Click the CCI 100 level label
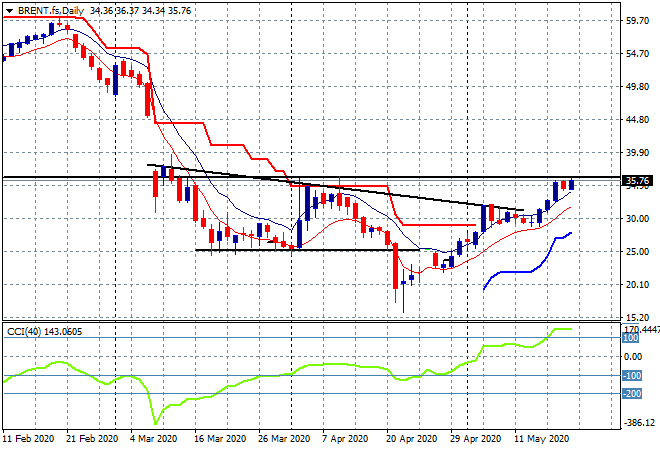The height and width of the screenshot is (450, 660). click(632, 337)
